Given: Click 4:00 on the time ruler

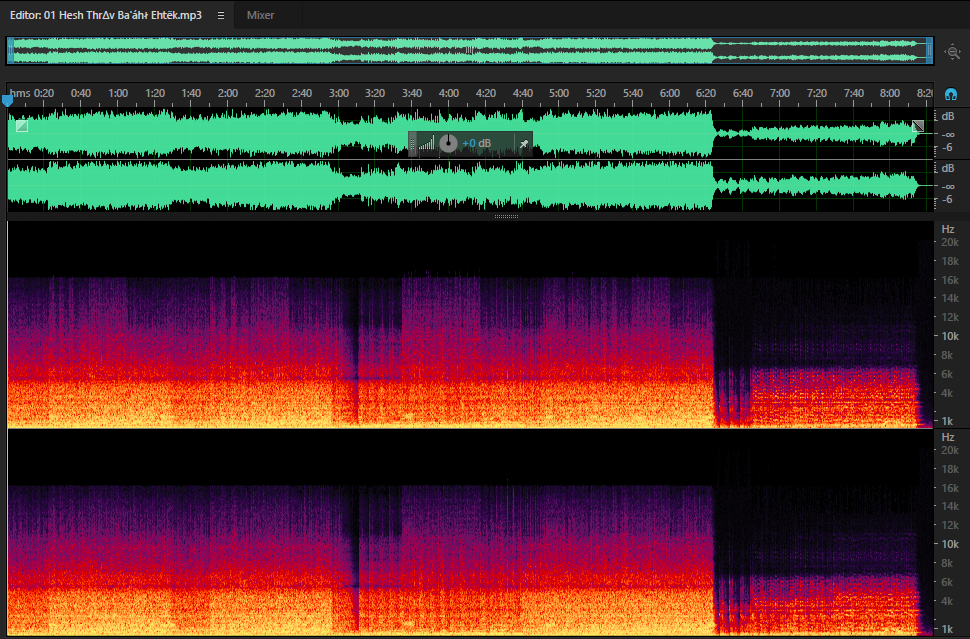Looking at the screenshot, I should coord(449,93).
